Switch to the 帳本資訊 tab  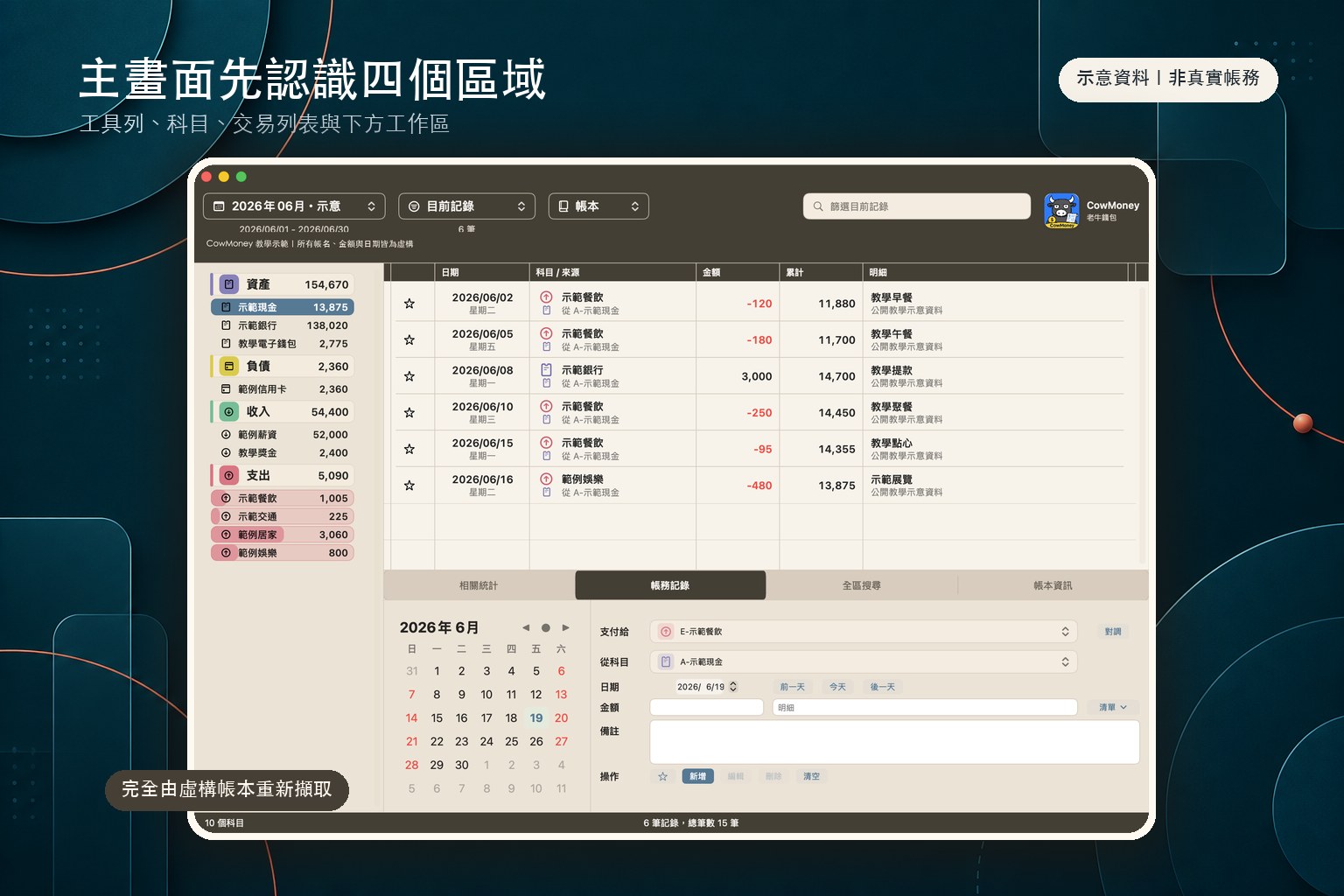click(1053, 585)
